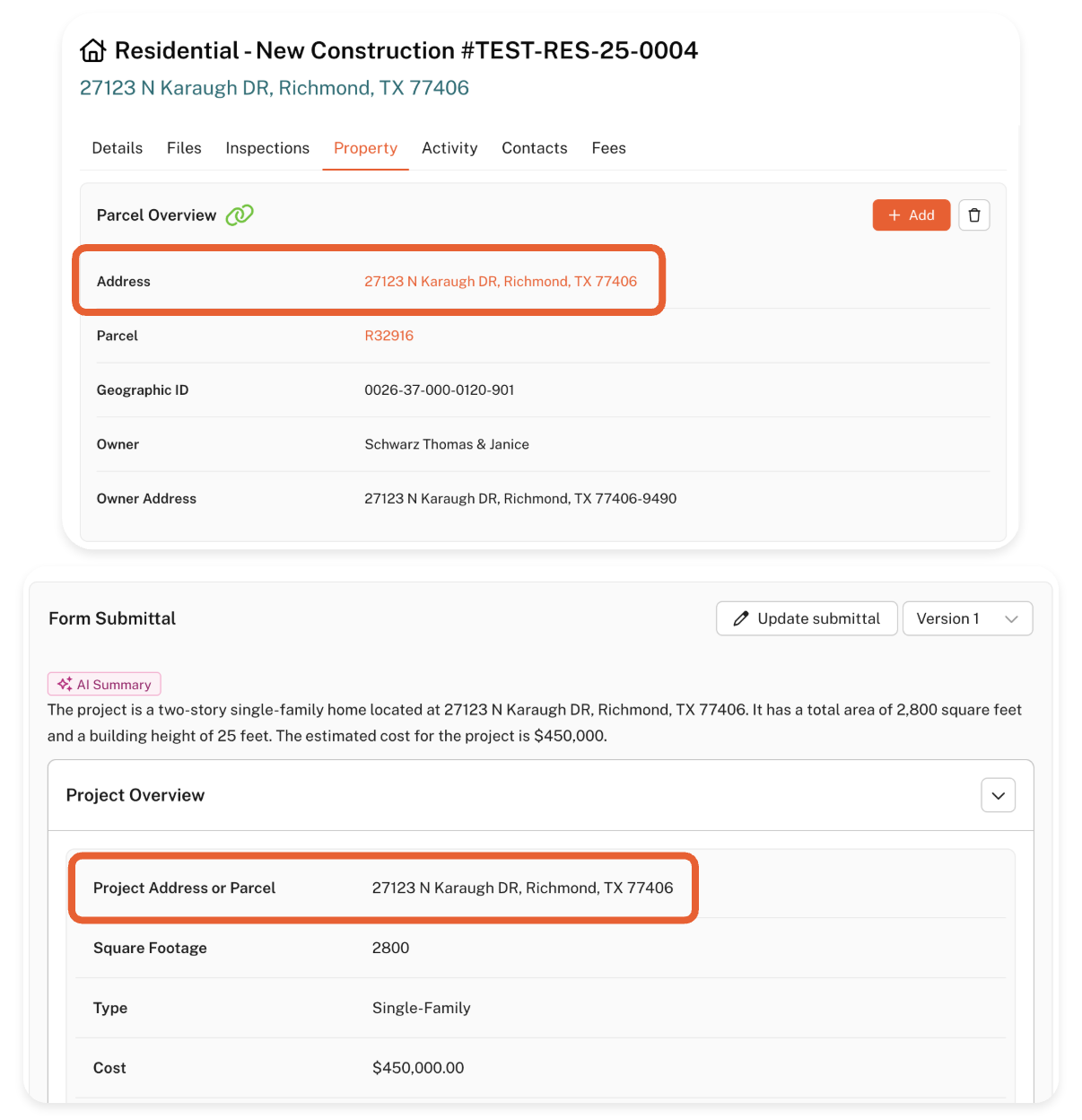The width and height of the screenshot is (1082, 1120).
Task: View the Activity tab
Action: pyautogui.click(x=449, y=148)
